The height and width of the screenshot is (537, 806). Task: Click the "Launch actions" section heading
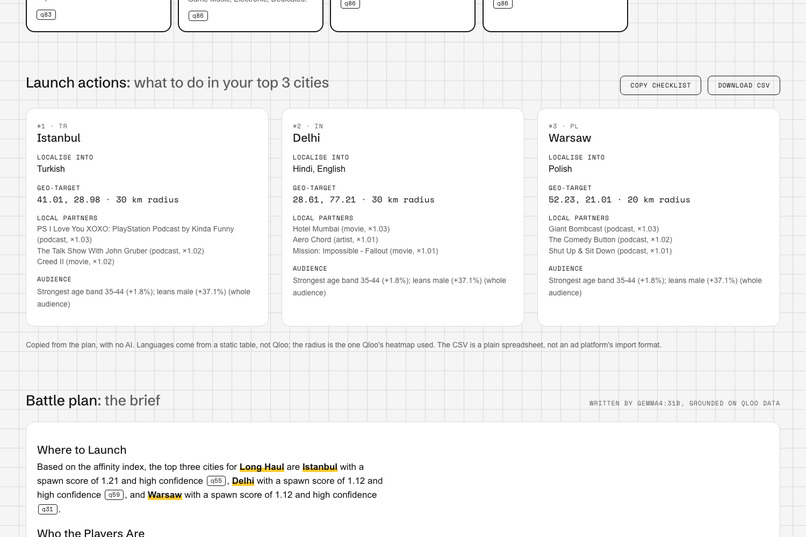[x=177, y=83]
